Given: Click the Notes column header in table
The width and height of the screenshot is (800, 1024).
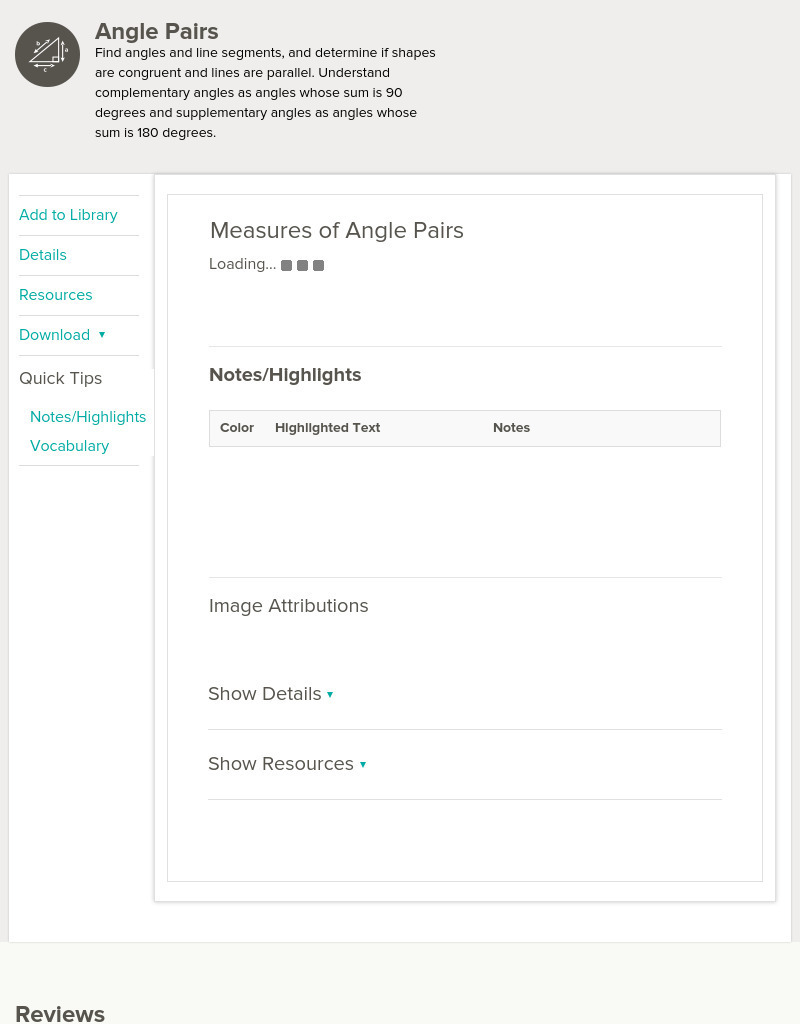Looking at the screenshot, I should click(511, 428).
